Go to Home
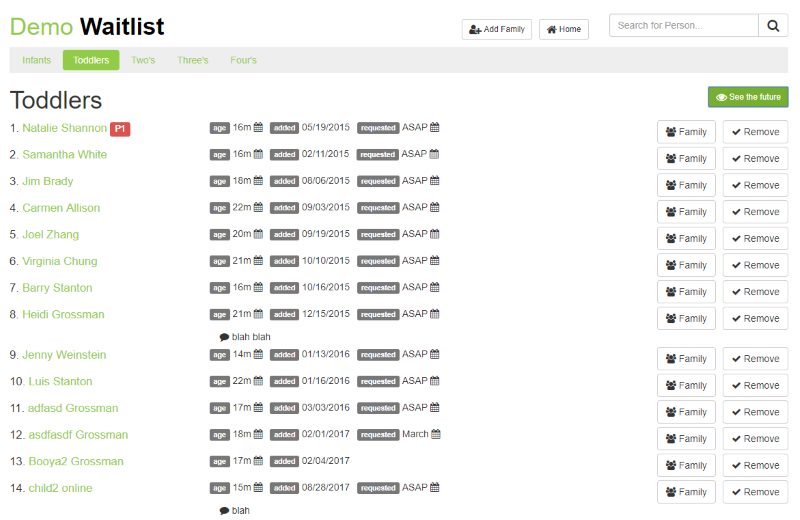Image resolution: width=800 pixels, height=520 pixels. [564, 29]
